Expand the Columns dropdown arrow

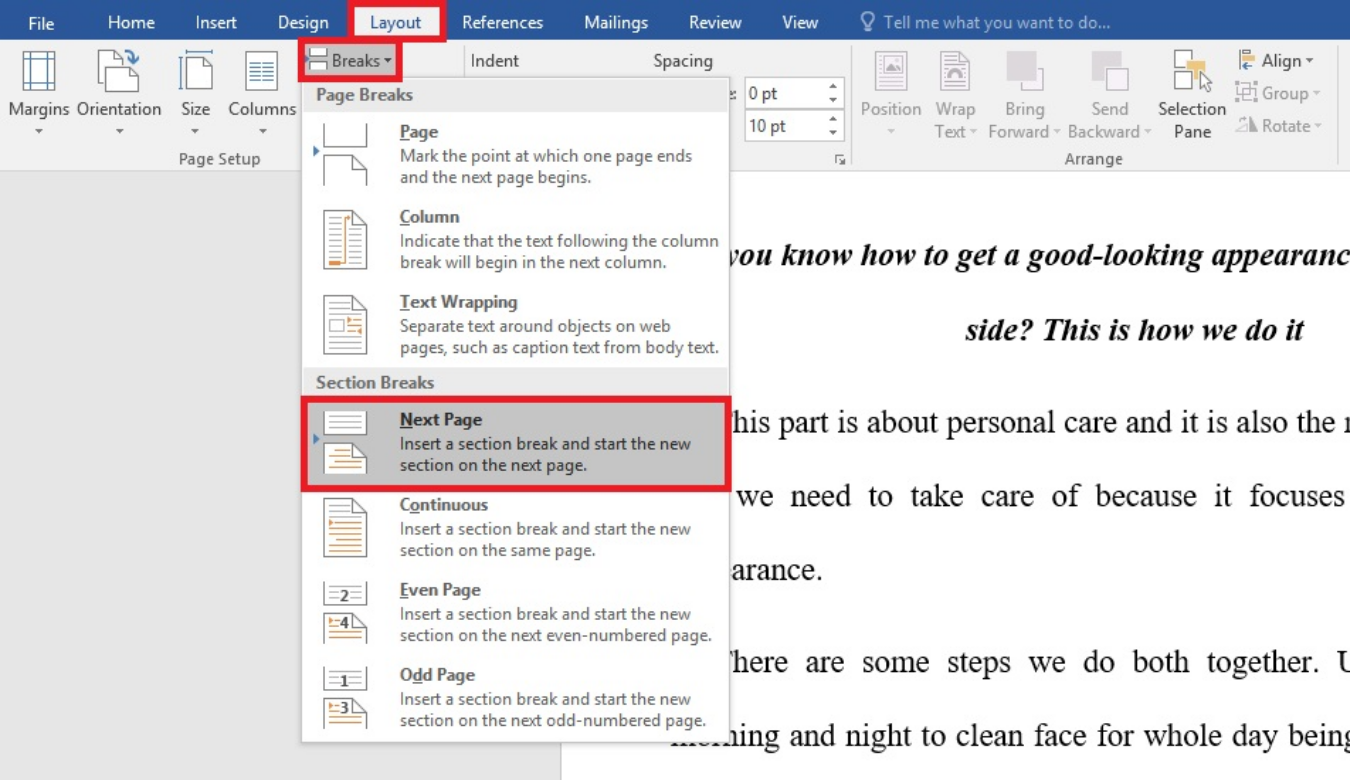point(262,132)
